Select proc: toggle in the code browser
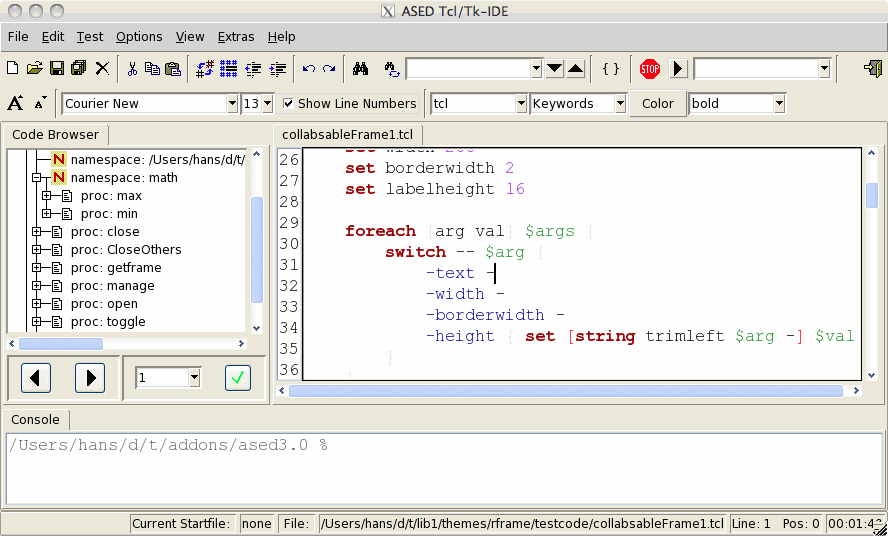This screenshot has width=888, height=536. pyautogui.click(x=108, y=322)
